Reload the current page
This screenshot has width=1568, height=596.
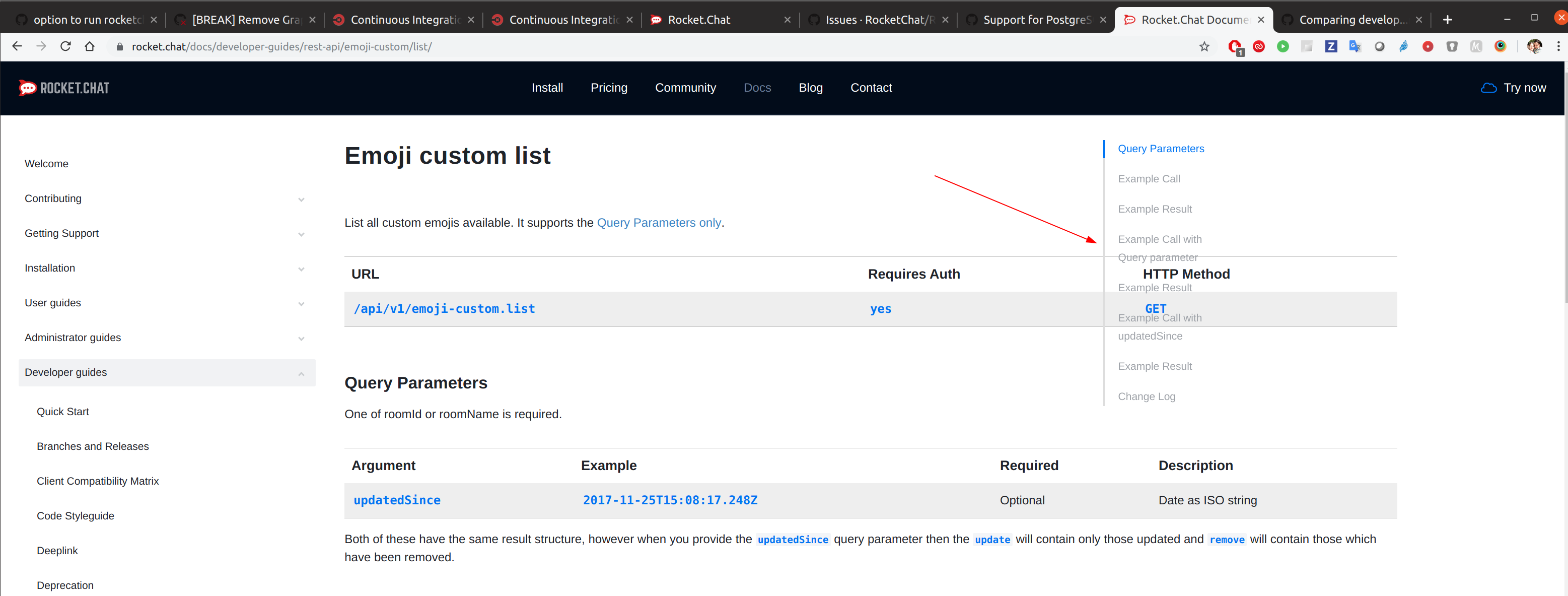(x=65, y=46)
